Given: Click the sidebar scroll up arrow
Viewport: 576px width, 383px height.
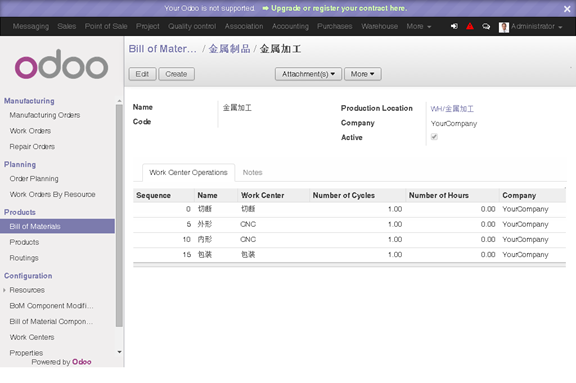Looking at the screenshot, I should [x=119, y=101].
